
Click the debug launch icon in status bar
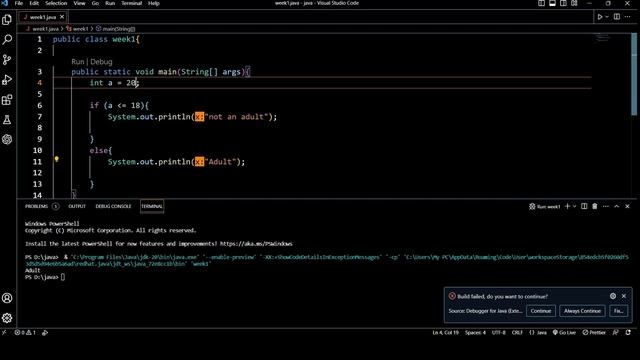[x=45, y=333]
